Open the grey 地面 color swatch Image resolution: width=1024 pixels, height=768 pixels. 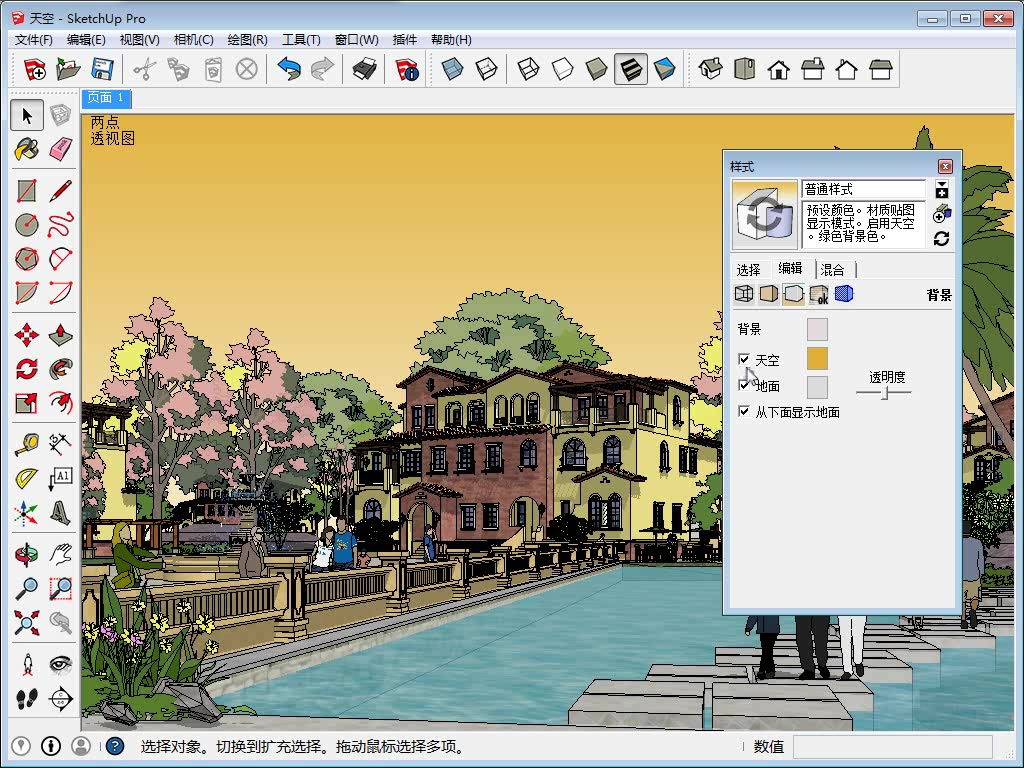pos(817,387)
